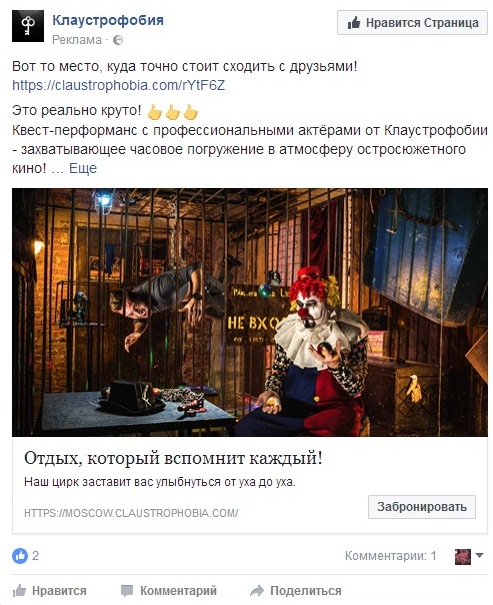Open the clown quest room photo

click(250, 312)
